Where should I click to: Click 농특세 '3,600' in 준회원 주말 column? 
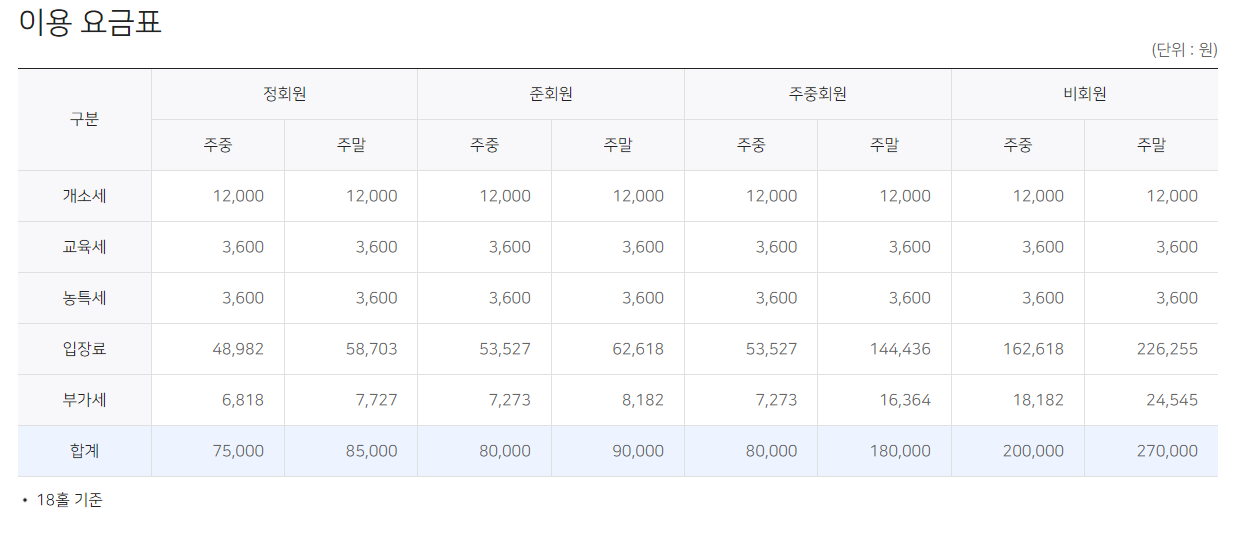point(643,298)
